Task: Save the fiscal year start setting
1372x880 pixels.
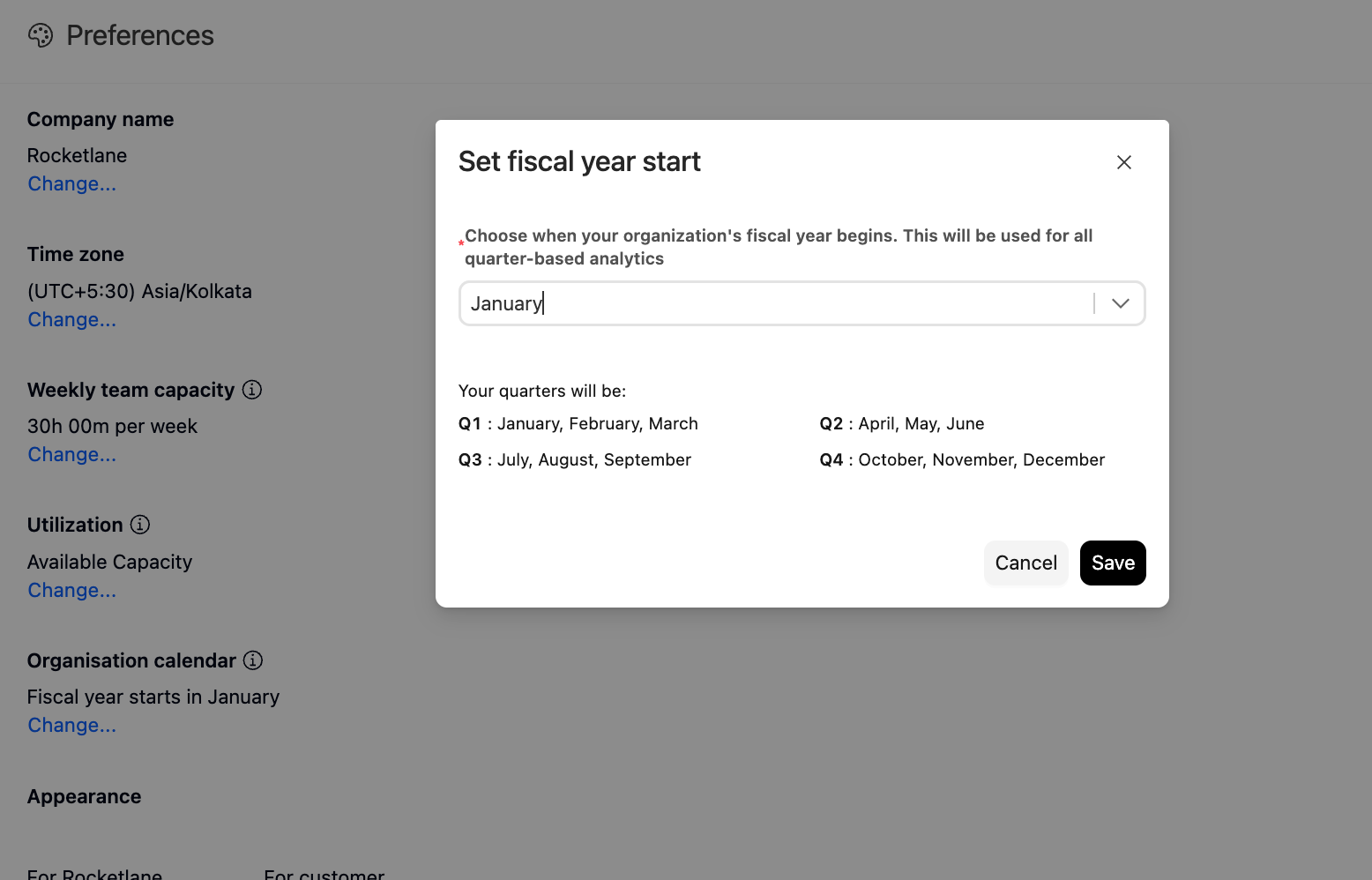Action: pos(1113,563)
